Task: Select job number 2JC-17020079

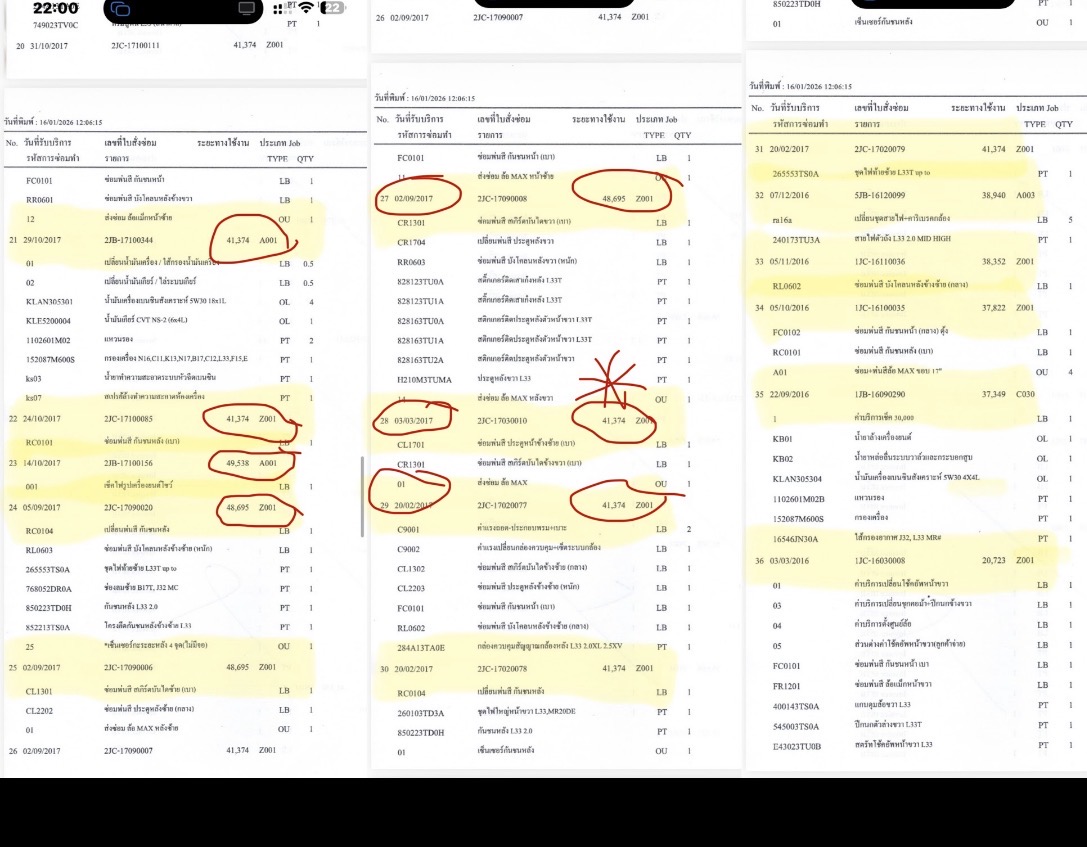Action: (880, 149)
